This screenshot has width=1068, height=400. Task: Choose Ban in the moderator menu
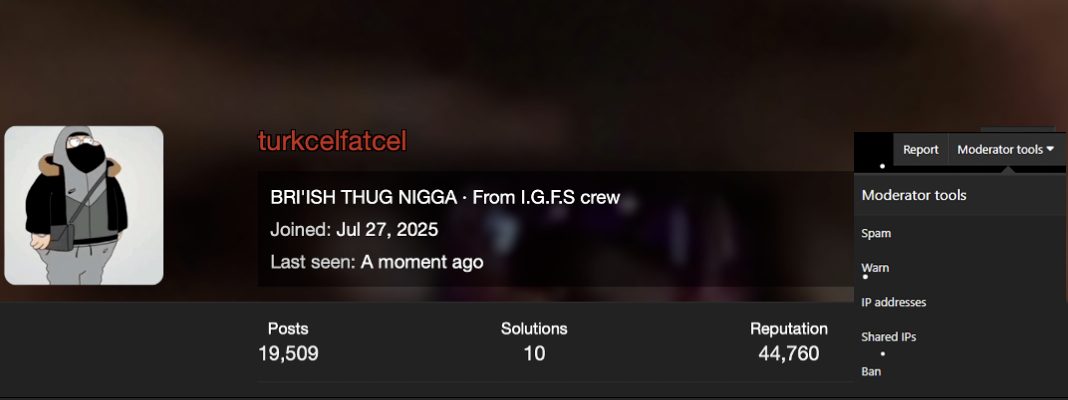pyautogui.click(x=870, y=371)
